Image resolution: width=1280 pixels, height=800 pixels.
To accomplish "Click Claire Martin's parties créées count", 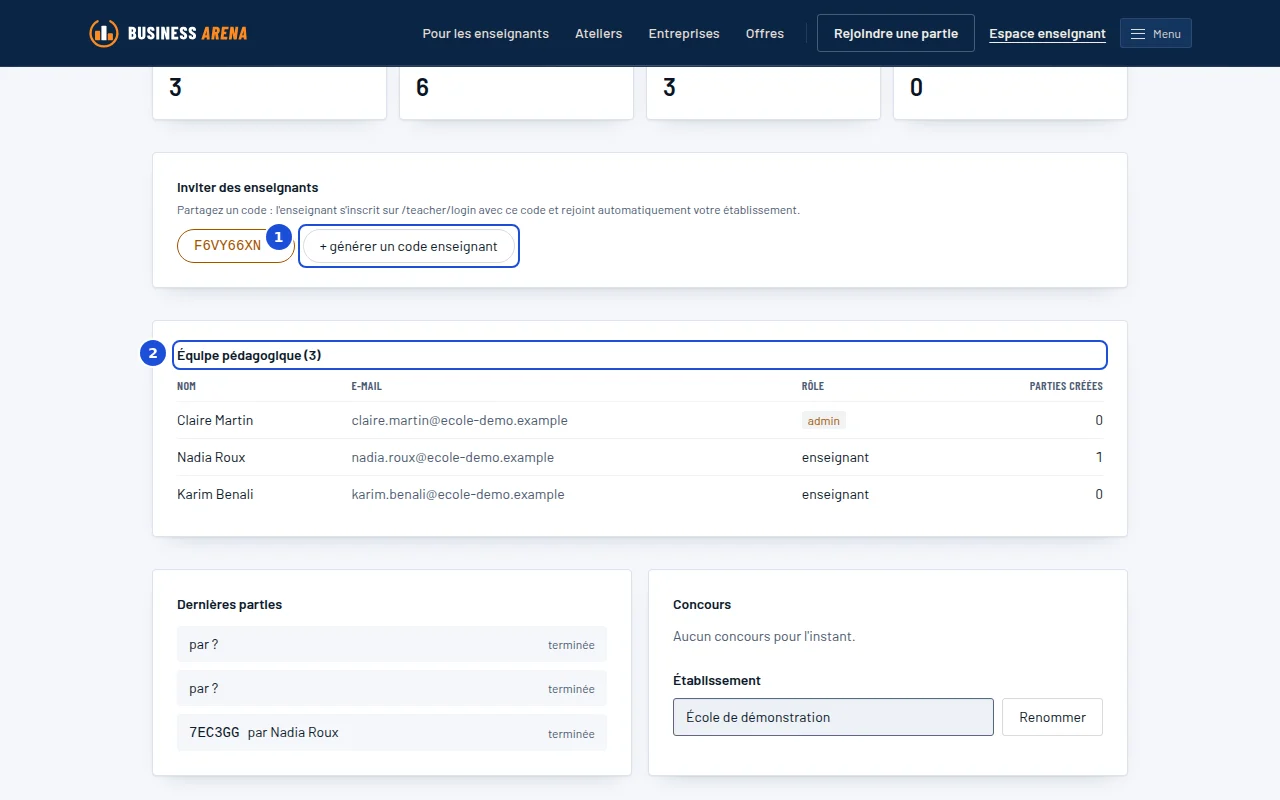I will [x=1099, y=420].
